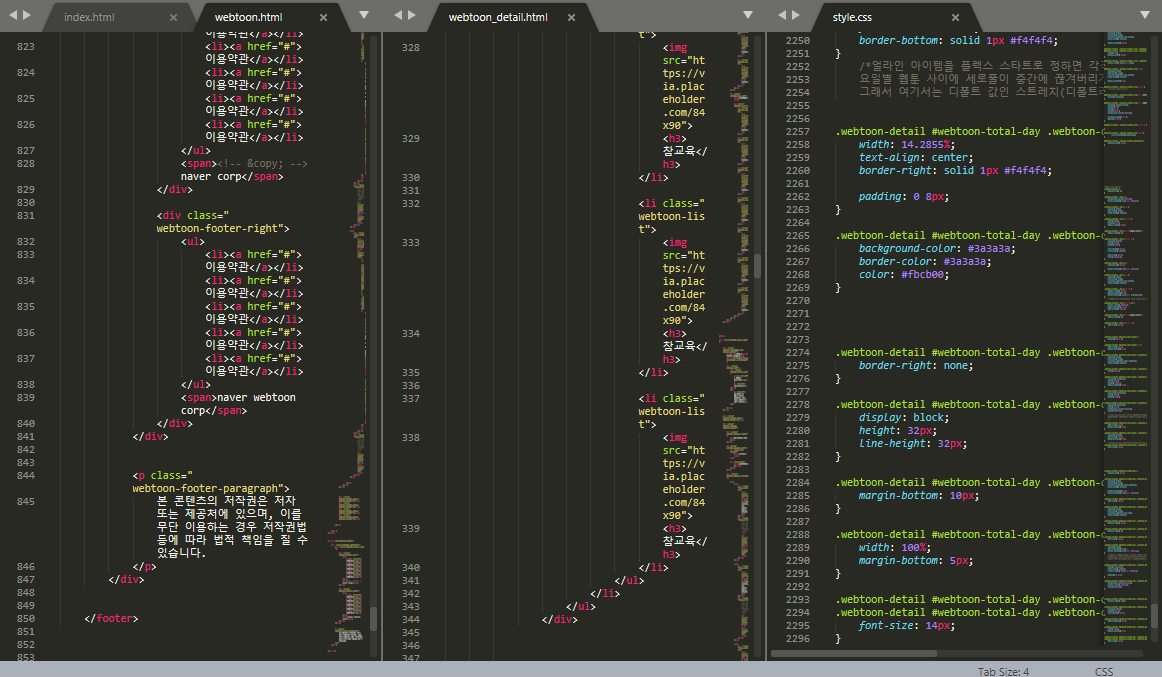Click 'display: block;' declaration
This screenshot has height=677, width=1162.
[x=904, y=418]
